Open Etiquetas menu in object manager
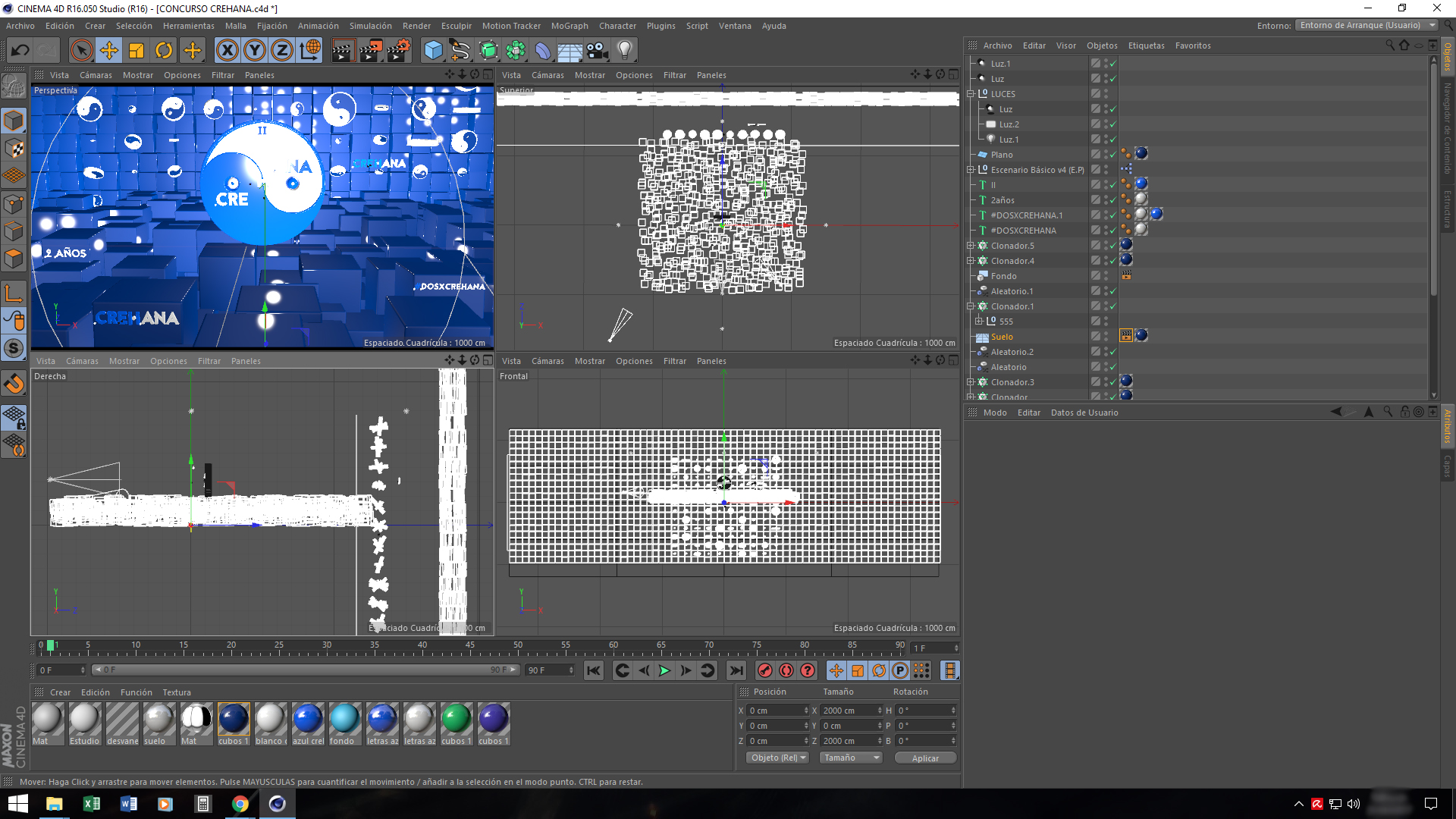This screenshot has width=1456, height=819. [x=1146, y=45]
